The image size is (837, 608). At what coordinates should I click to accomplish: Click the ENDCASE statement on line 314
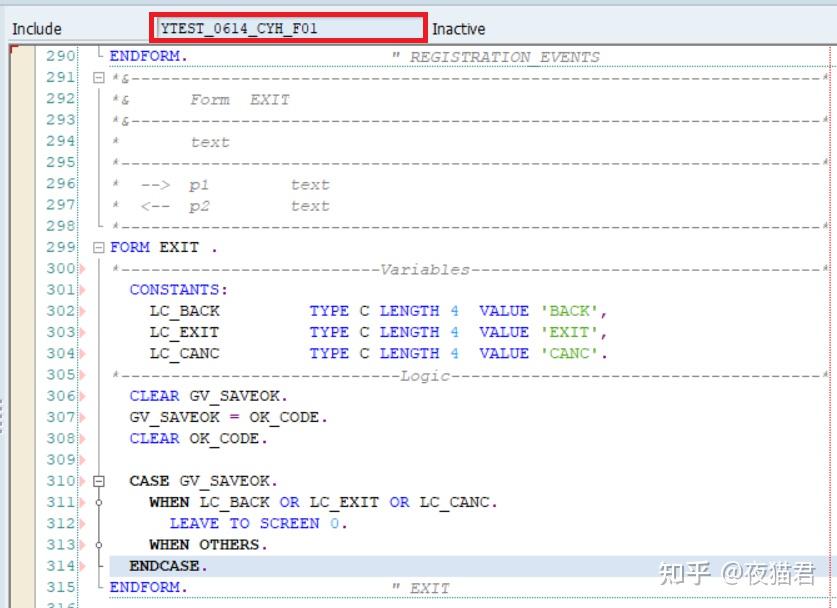[169, 566]
